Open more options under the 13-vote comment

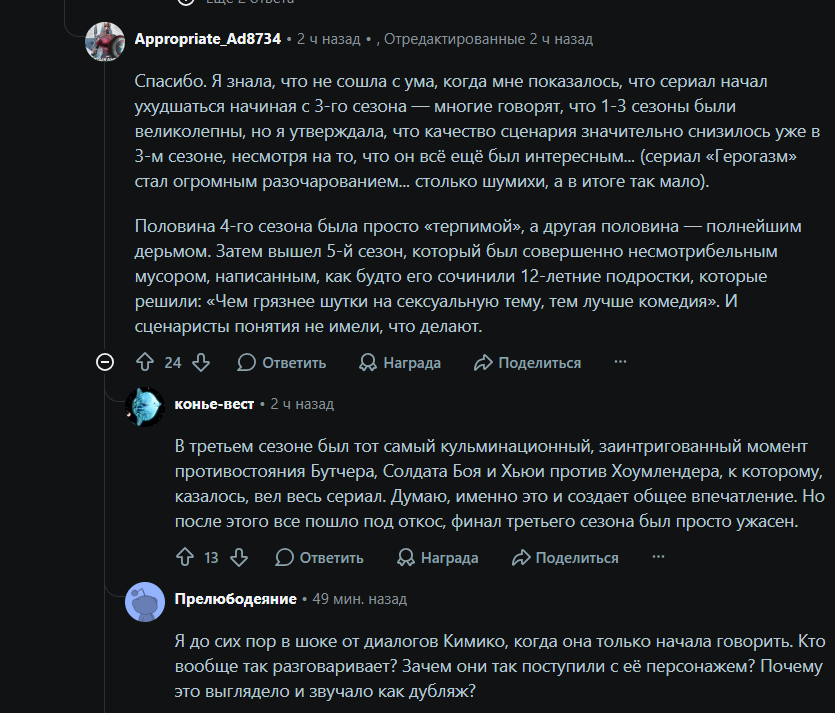pyautogui.click(x=658, y=557)
